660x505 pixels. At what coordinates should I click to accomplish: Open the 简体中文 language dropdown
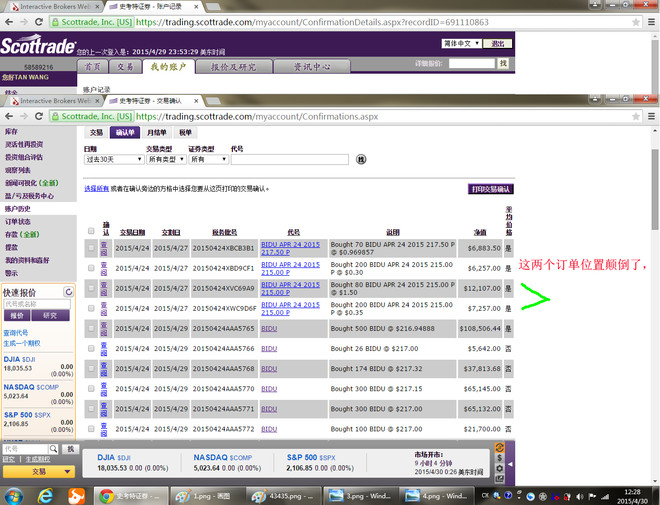click(x=461, y=43)
